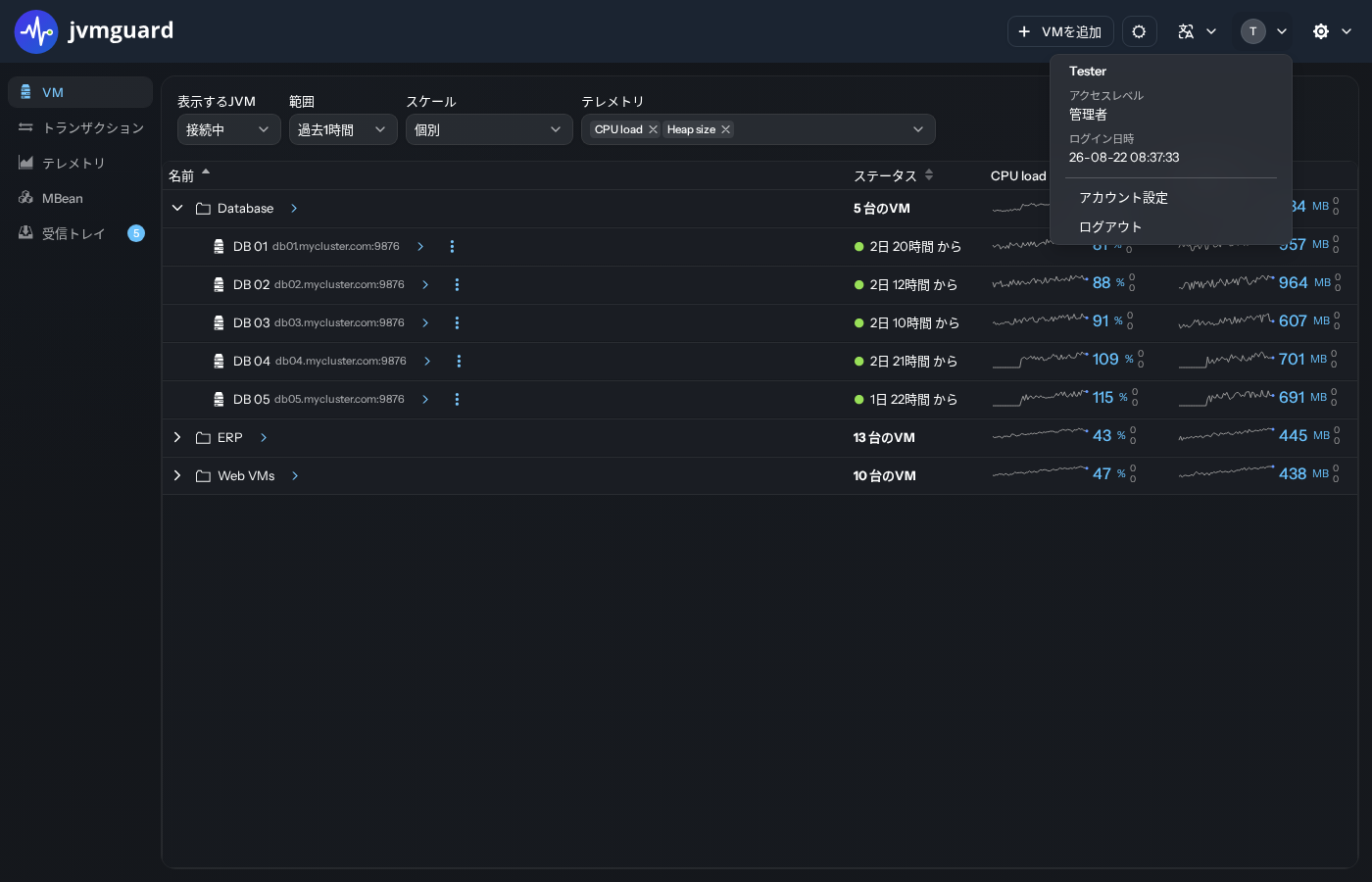Open the language selector dropdown

point(1197,31)
